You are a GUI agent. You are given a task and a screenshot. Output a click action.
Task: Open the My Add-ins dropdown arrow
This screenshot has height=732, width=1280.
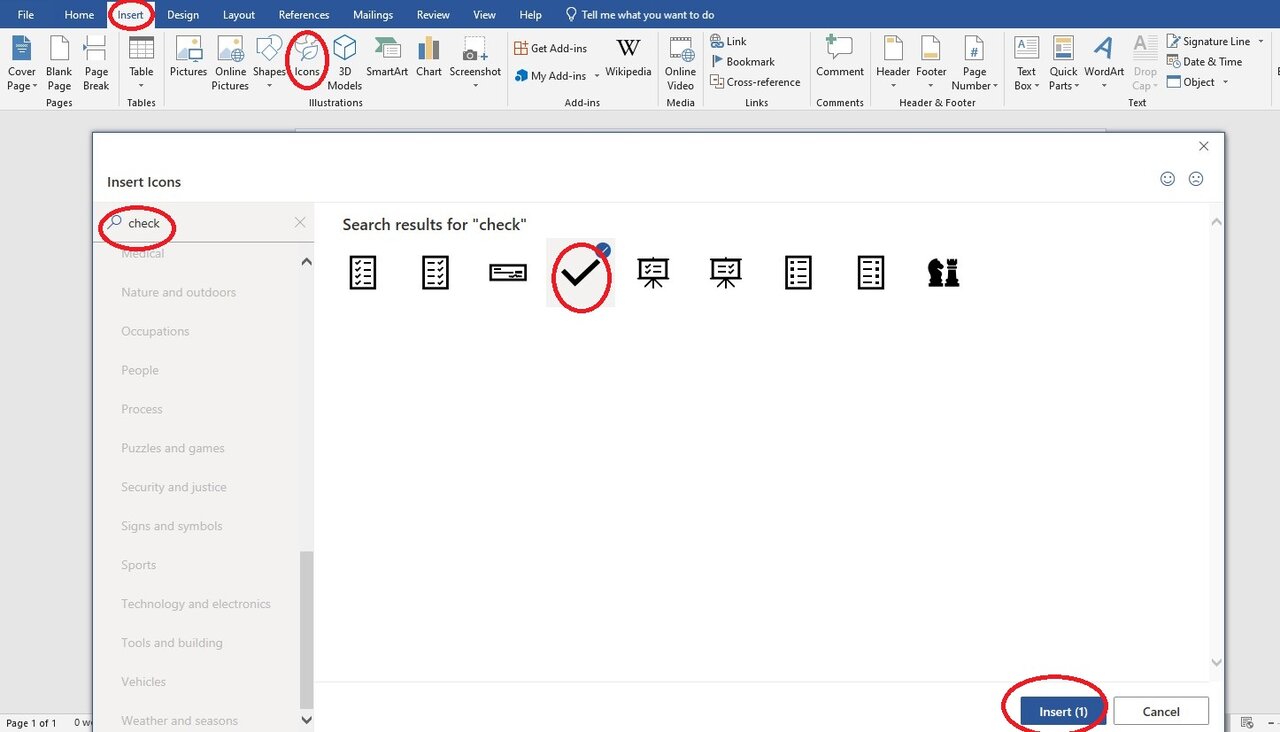click(597, 77)
